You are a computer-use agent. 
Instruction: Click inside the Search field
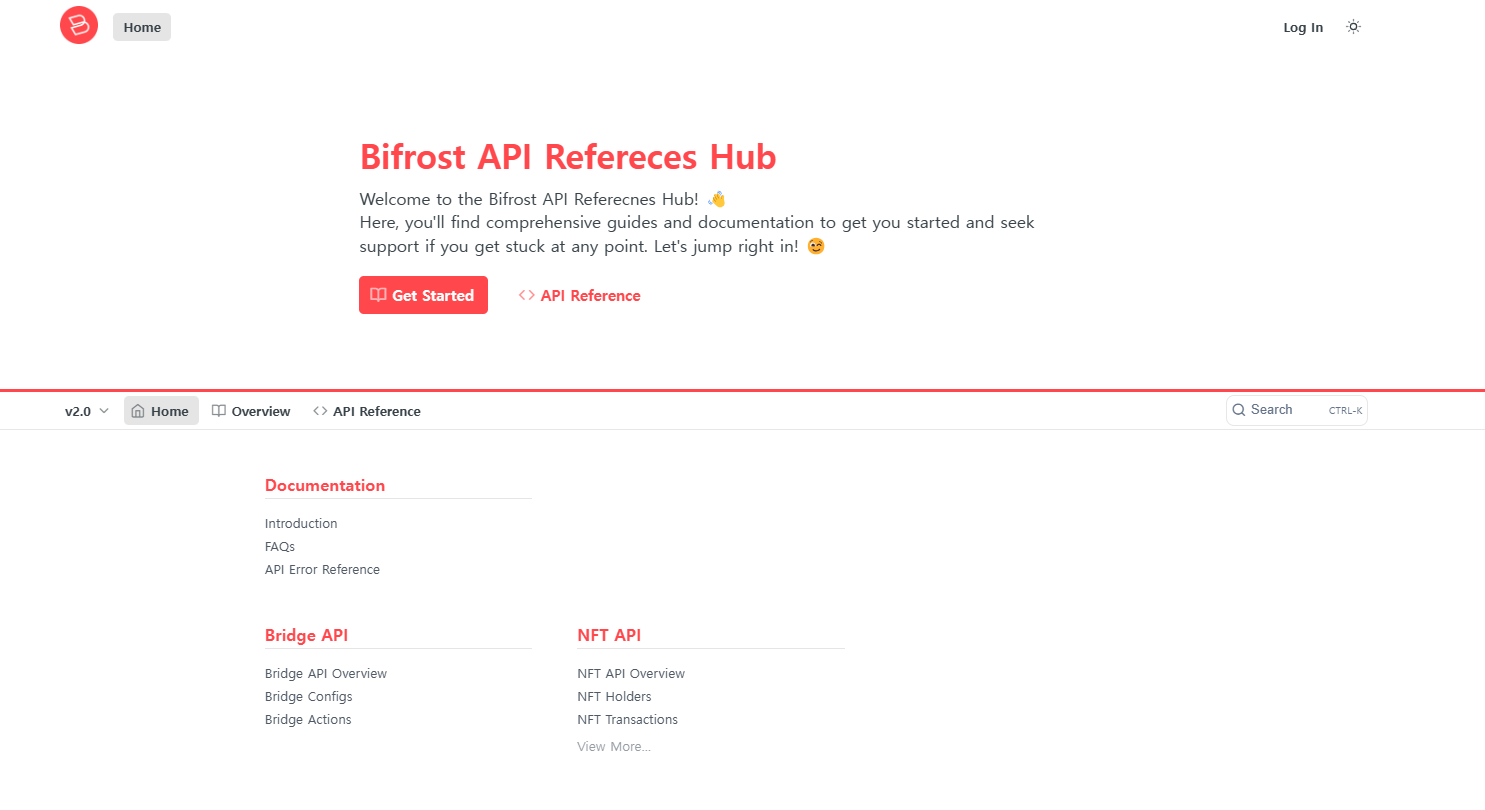(x=1296, y=410)
